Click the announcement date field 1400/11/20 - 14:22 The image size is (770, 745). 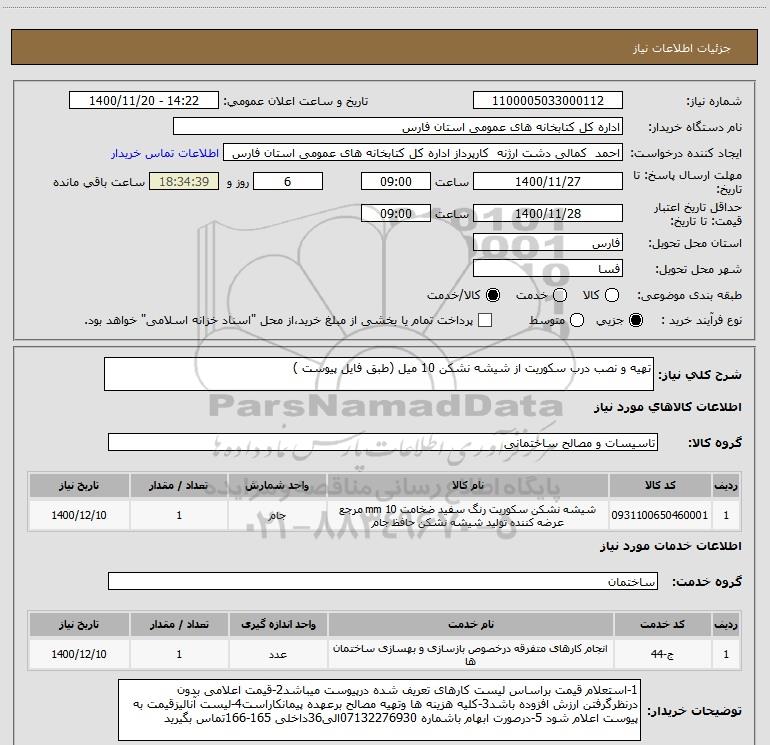point(144,101)
